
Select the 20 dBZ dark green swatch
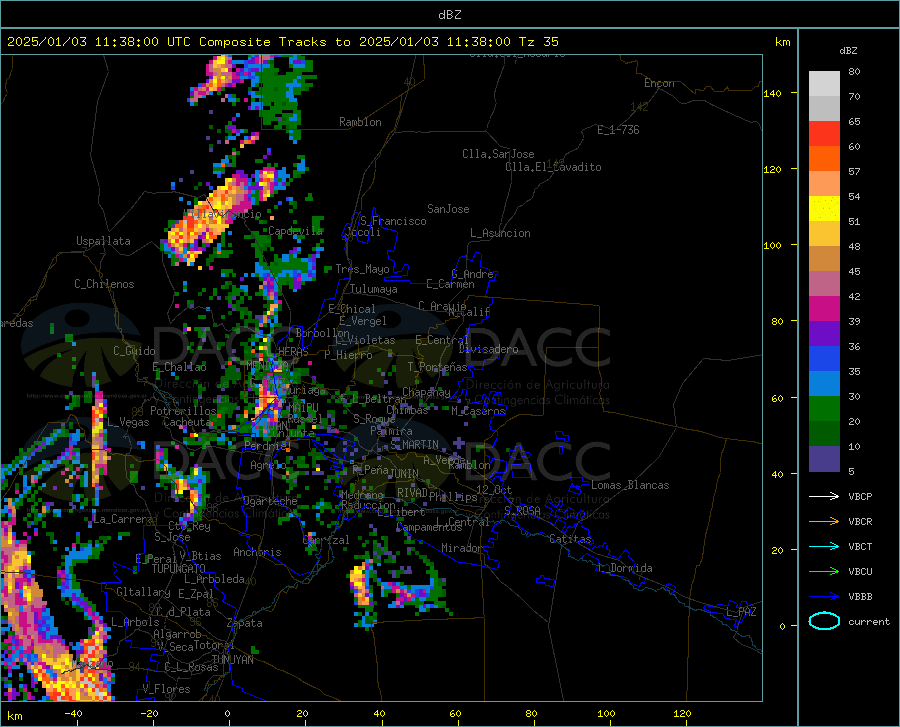824,434
